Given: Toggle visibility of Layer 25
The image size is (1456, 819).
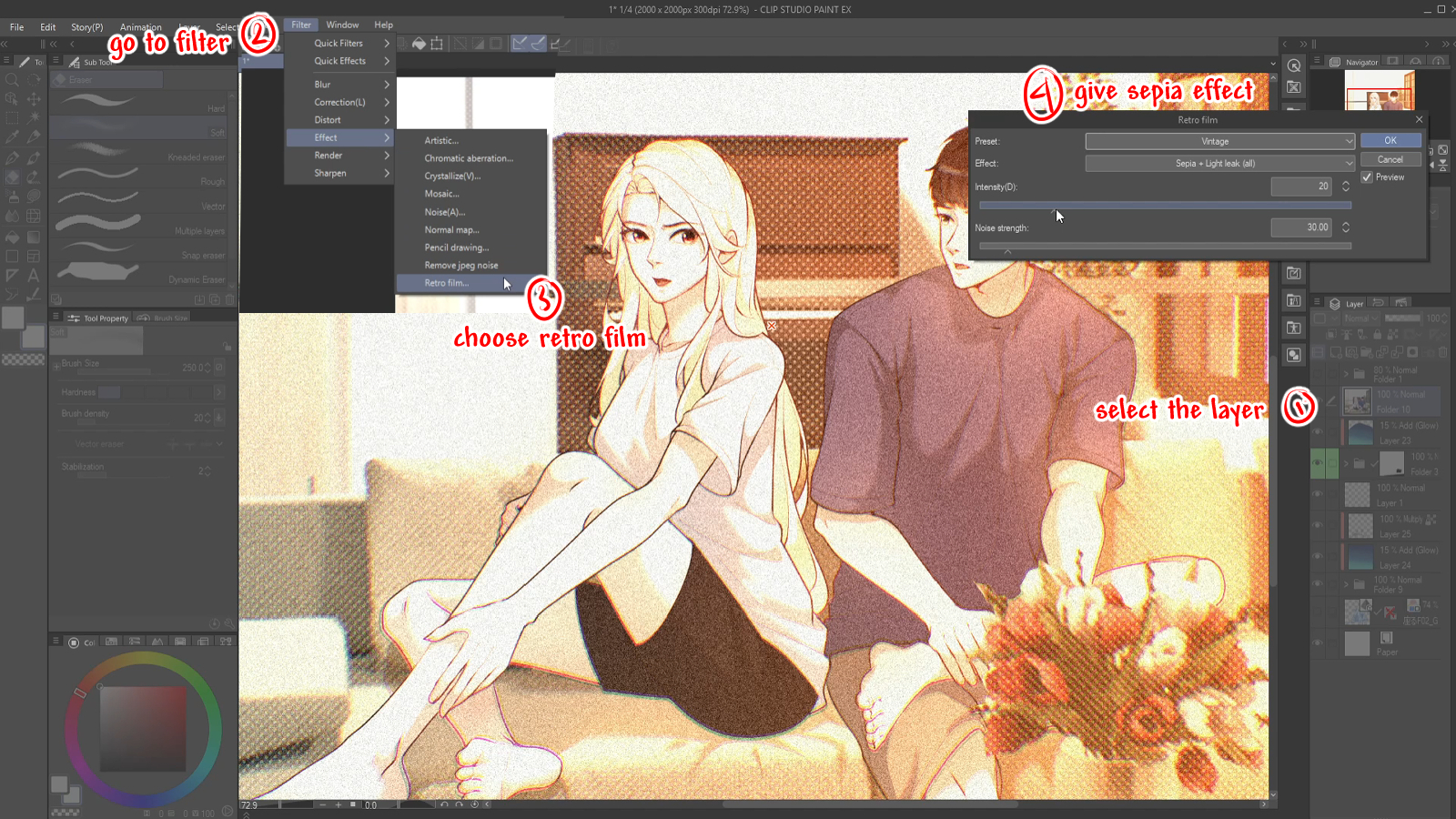Looking at the screenshot, I should [1319, 525].
